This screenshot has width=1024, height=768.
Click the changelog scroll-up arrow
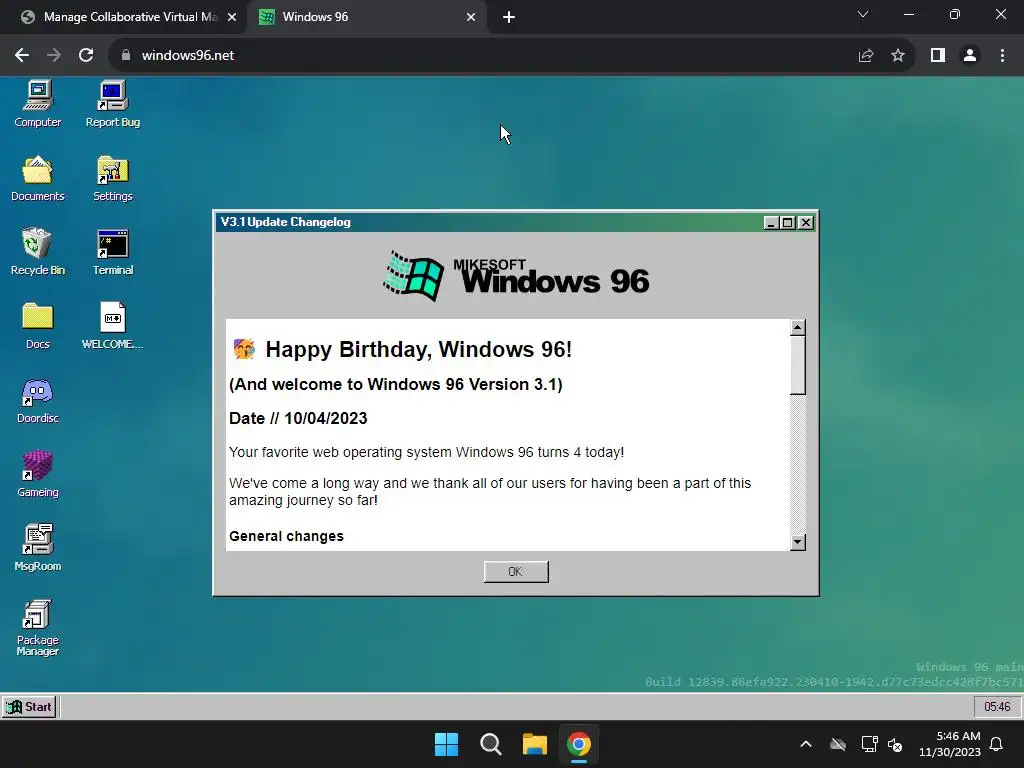pyautogui.click(x=797, y=327)
